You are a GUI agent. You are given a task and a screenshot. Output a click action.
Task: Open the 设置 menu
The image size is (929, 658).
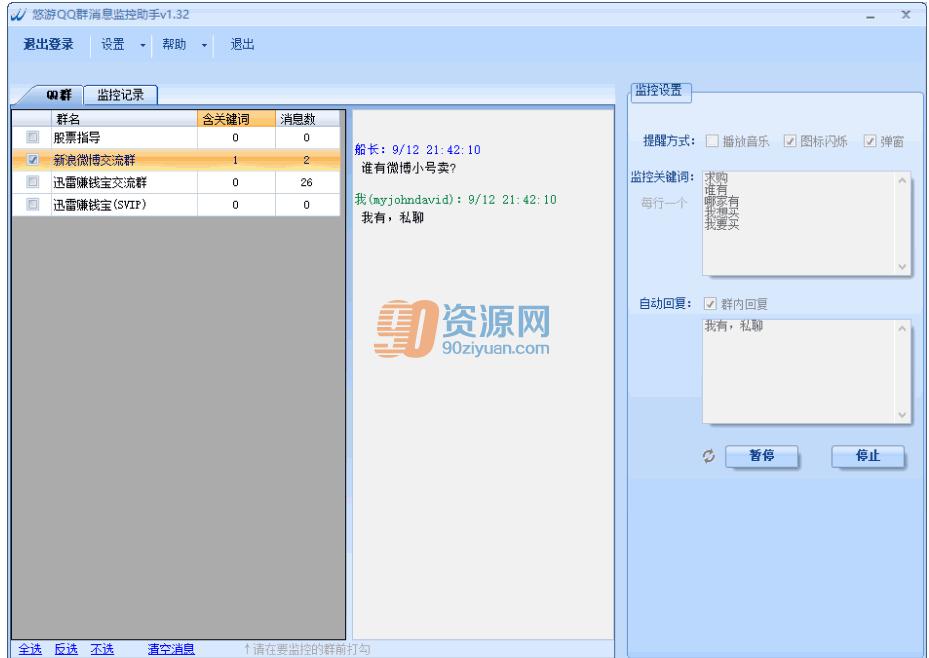tap(113, 44)
